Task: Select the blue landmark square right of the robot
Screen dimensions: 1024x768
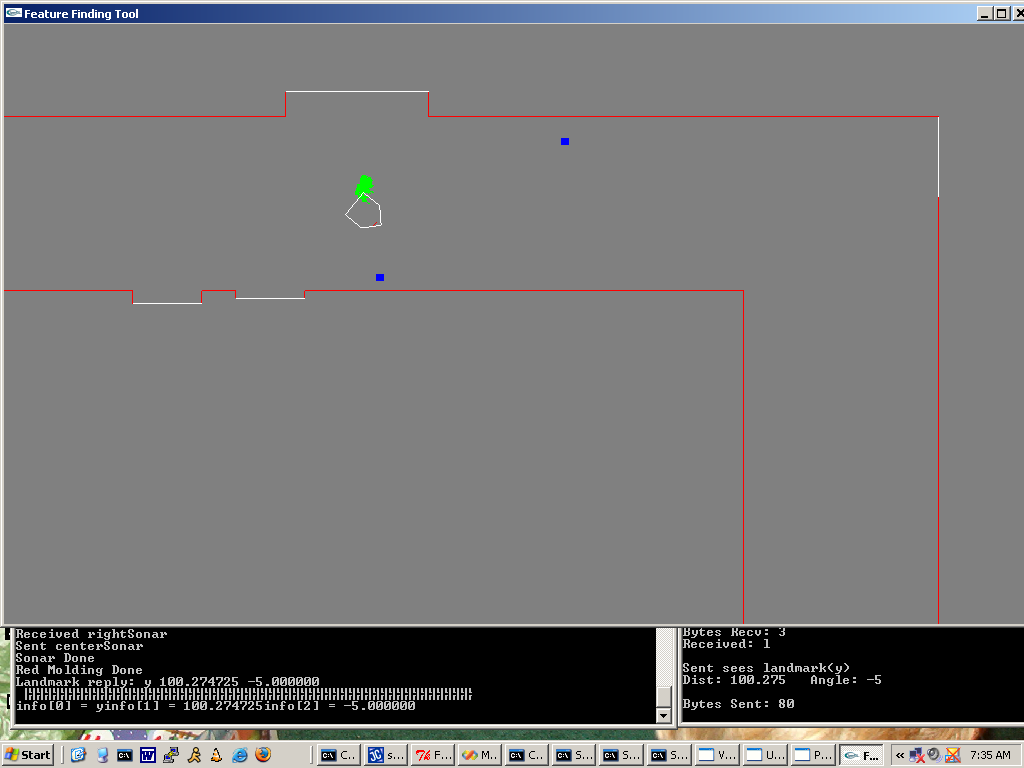Action: click(565, 141)
